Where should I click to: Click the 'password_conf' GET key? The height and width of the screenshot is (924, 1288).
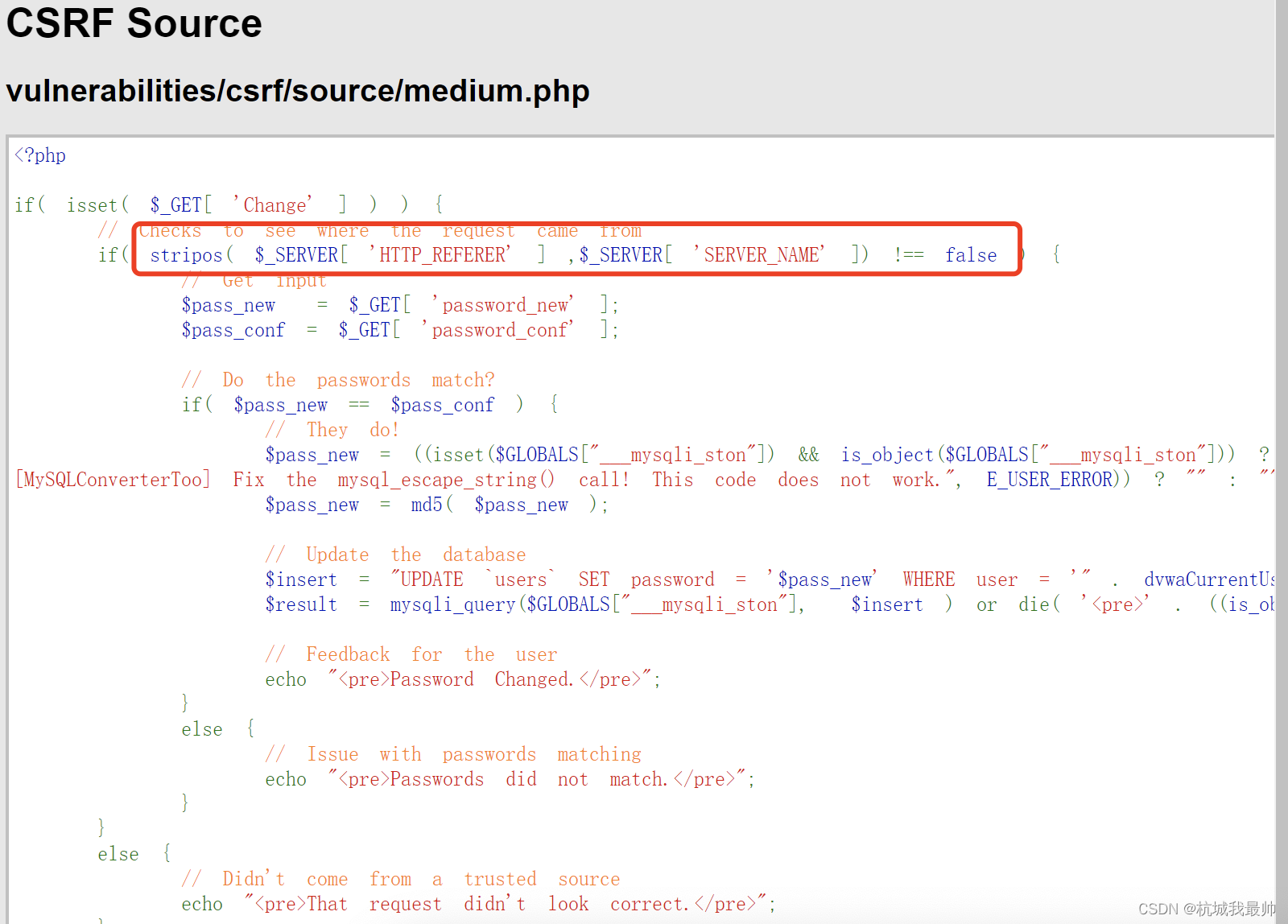click(498, 330)
